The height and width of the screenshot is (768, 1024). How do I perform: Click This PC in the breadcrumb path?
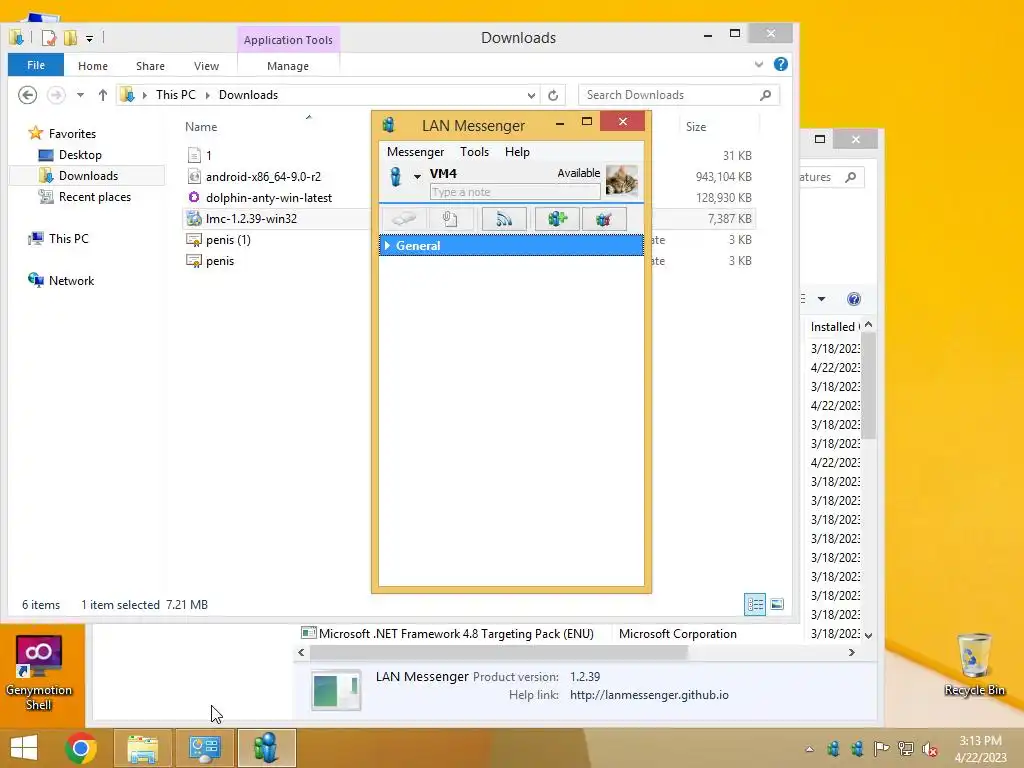pos(176,95)
